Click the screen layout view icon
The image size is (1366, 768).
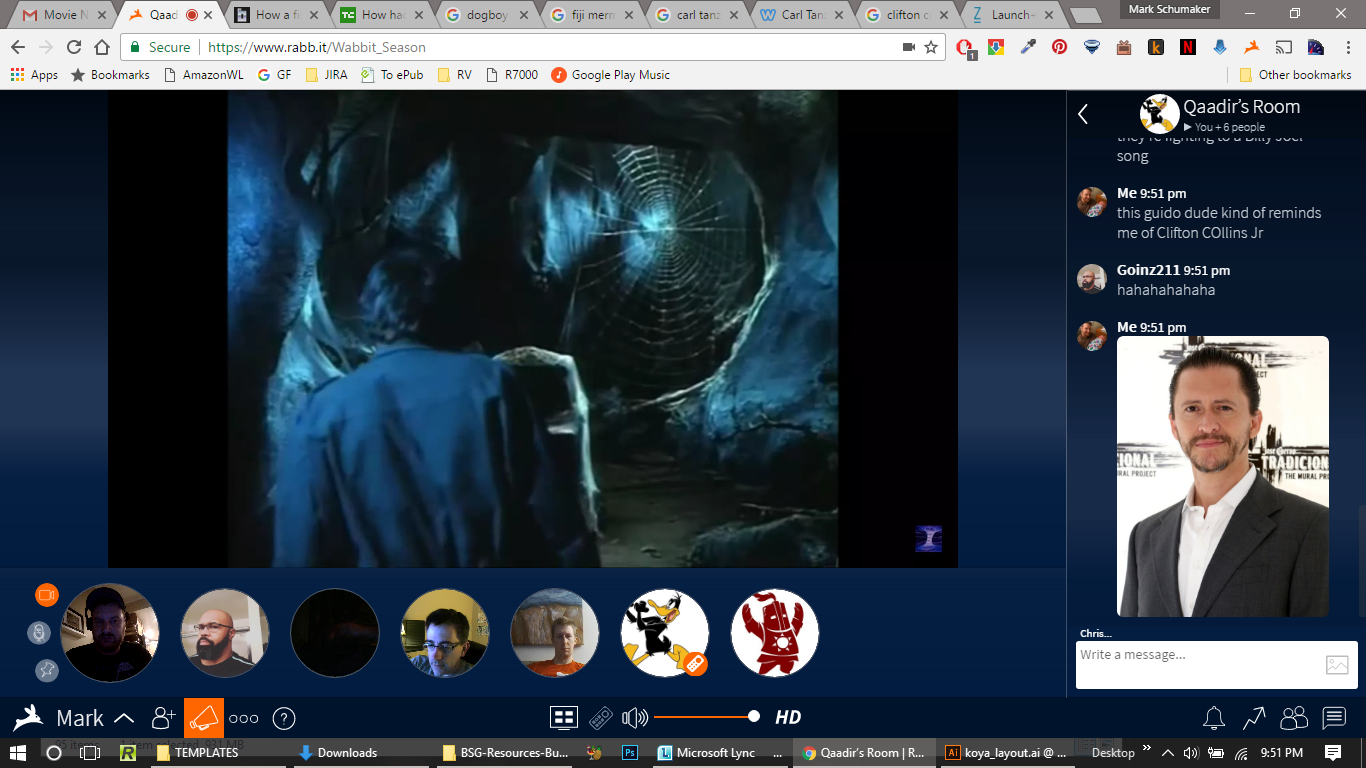coord(564,717)
